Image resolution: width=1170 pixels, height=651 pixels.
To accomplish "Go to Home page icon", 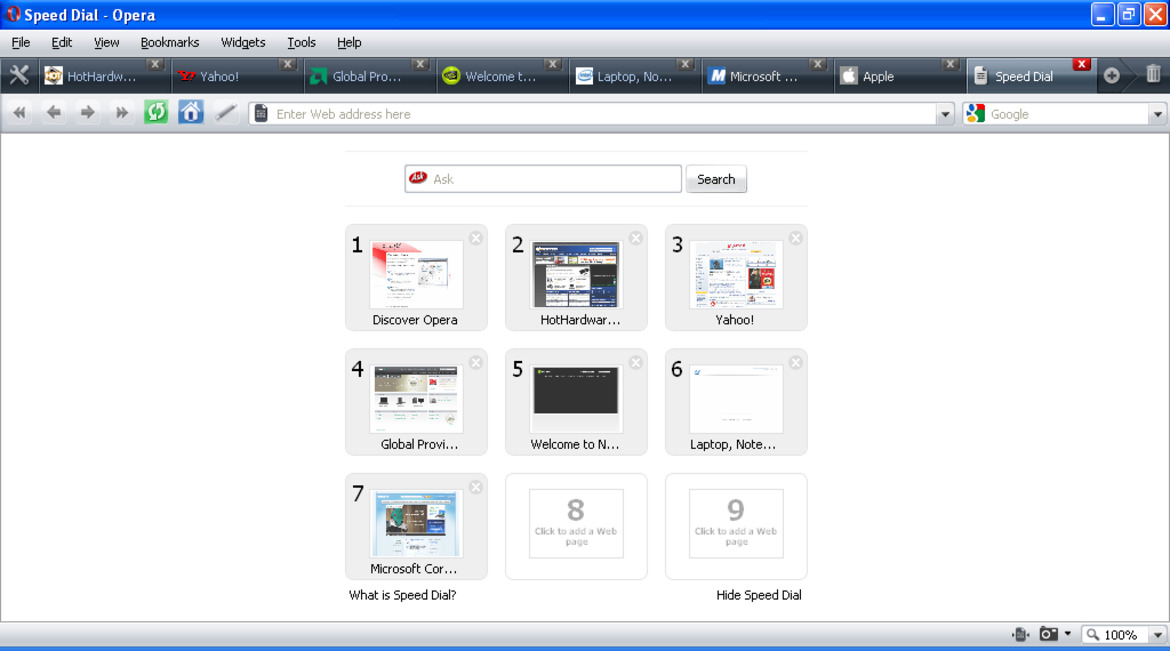I will 190,113.
